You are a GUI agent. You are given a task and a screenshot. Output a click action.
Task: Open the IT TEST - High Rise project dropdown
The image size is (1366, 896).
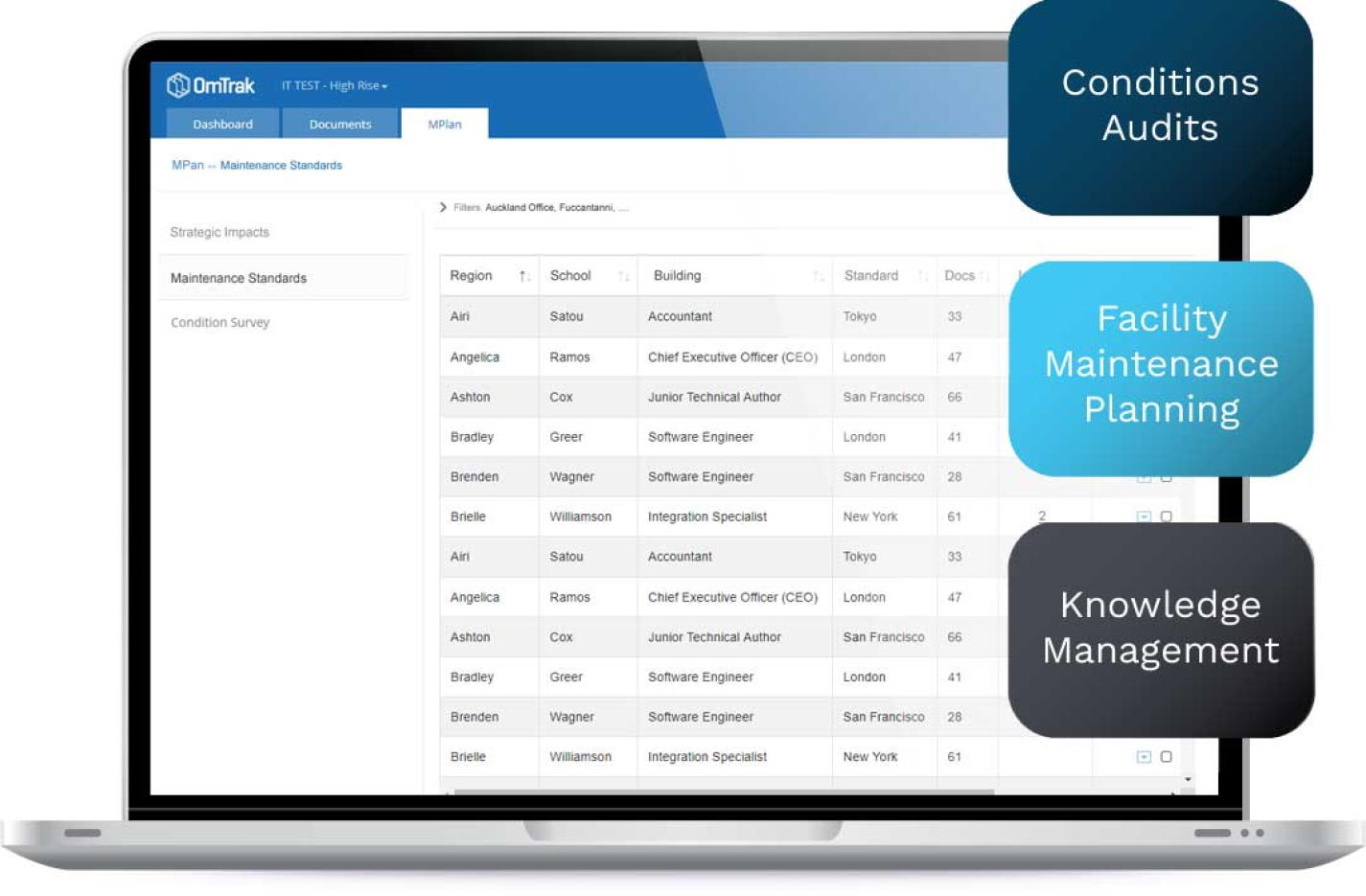[335, 86]
